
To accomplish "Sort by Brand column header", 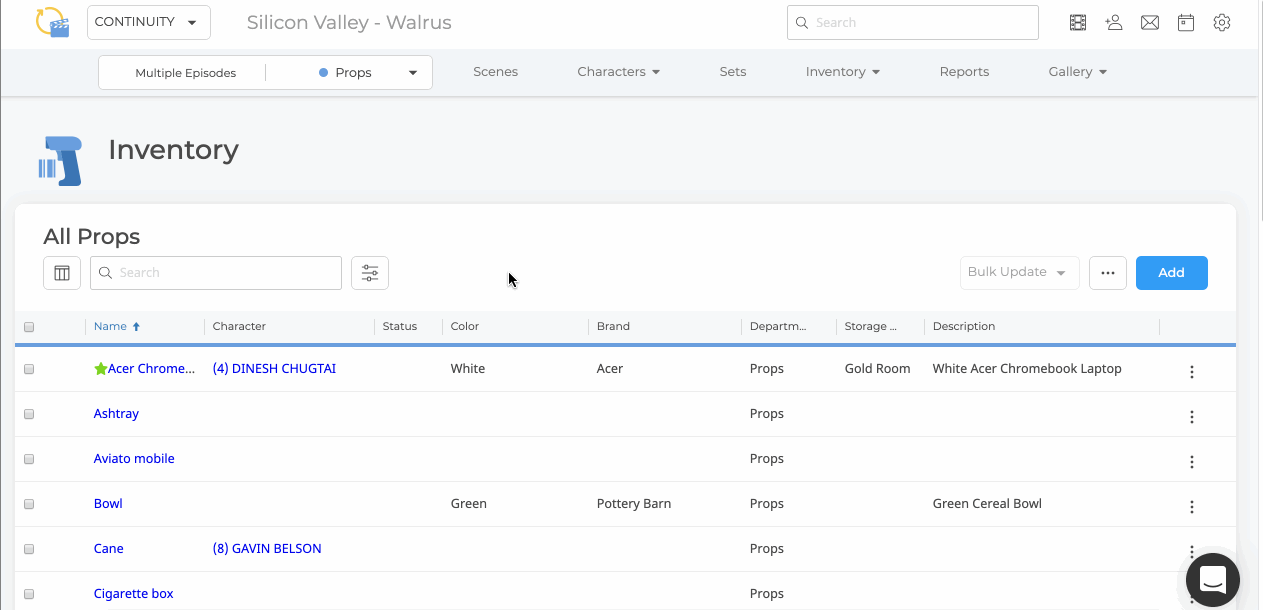I will [613, 326].
